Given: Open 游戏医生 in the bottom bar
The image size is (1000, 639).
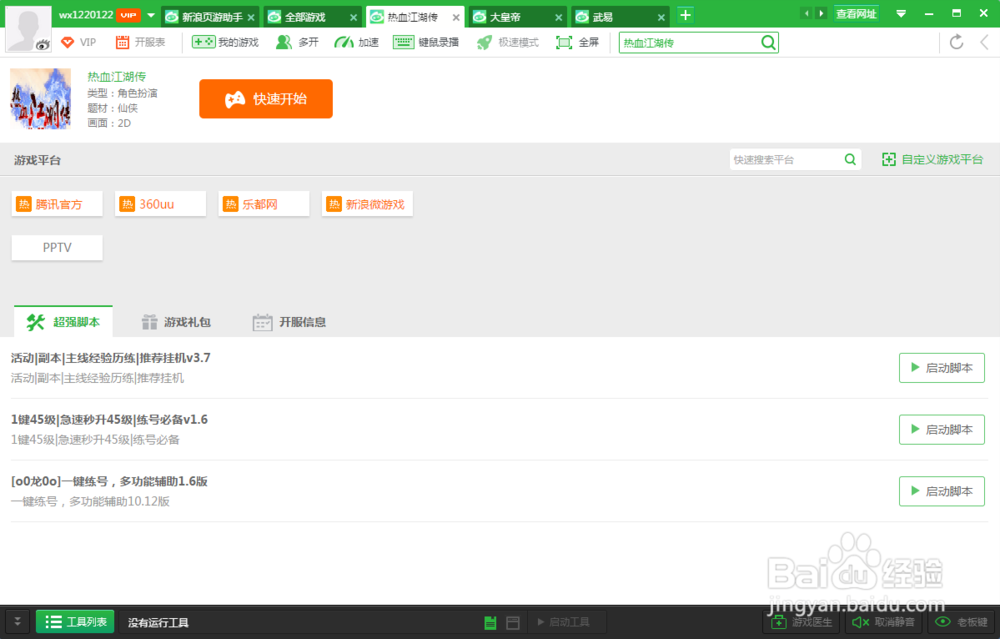Looking at the screenshot, I should tap(802, 622).
